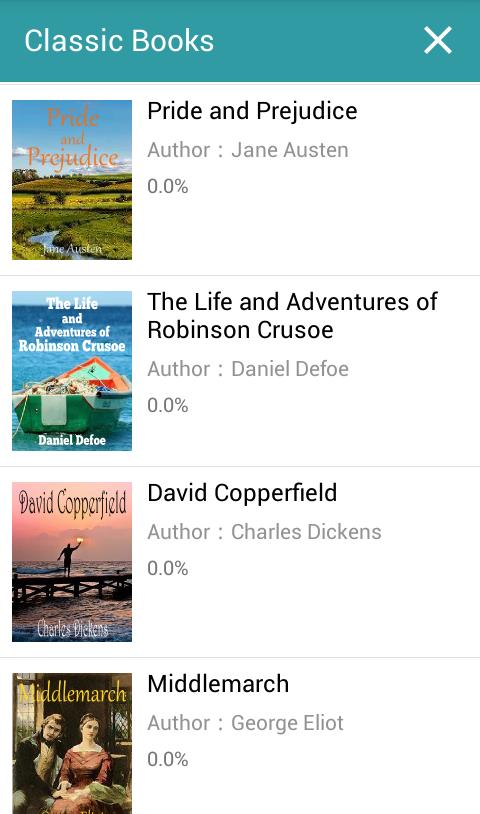Click Pride and Prejudice 0.0% progress

click(168, 186)
